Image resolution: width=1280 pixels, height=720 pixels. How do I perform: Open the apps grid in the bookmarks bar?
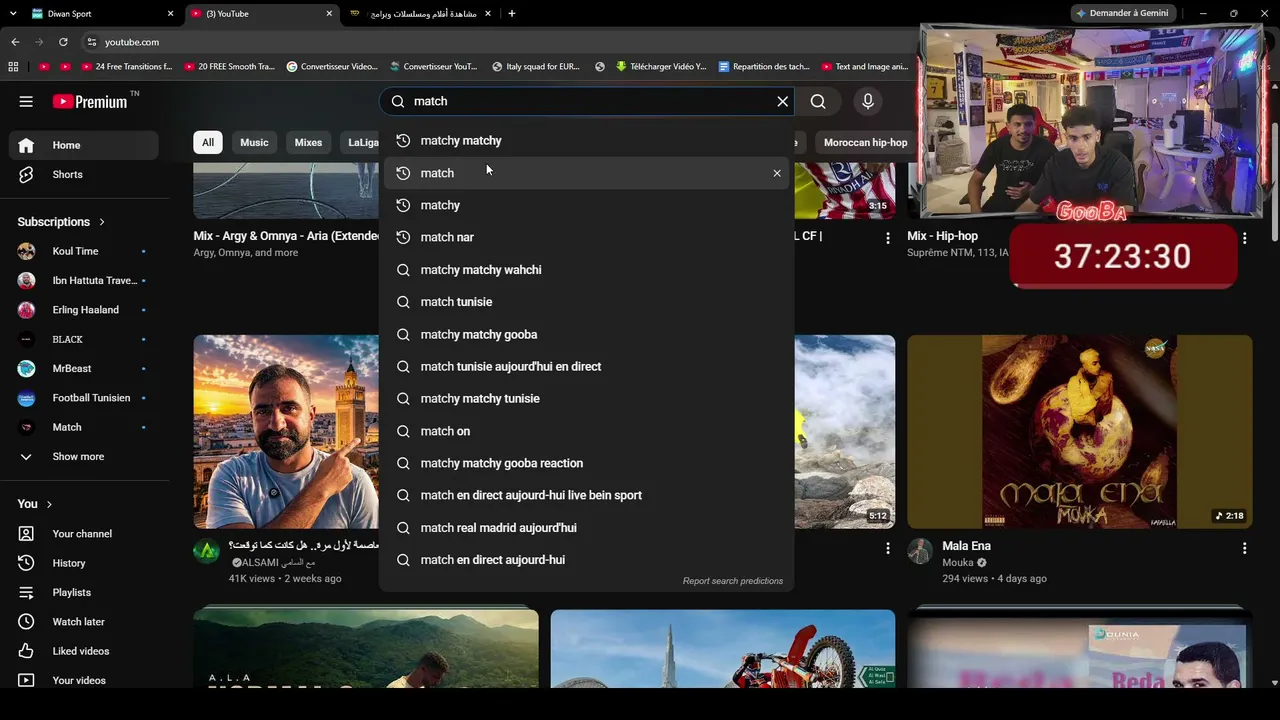click(13, 67)
